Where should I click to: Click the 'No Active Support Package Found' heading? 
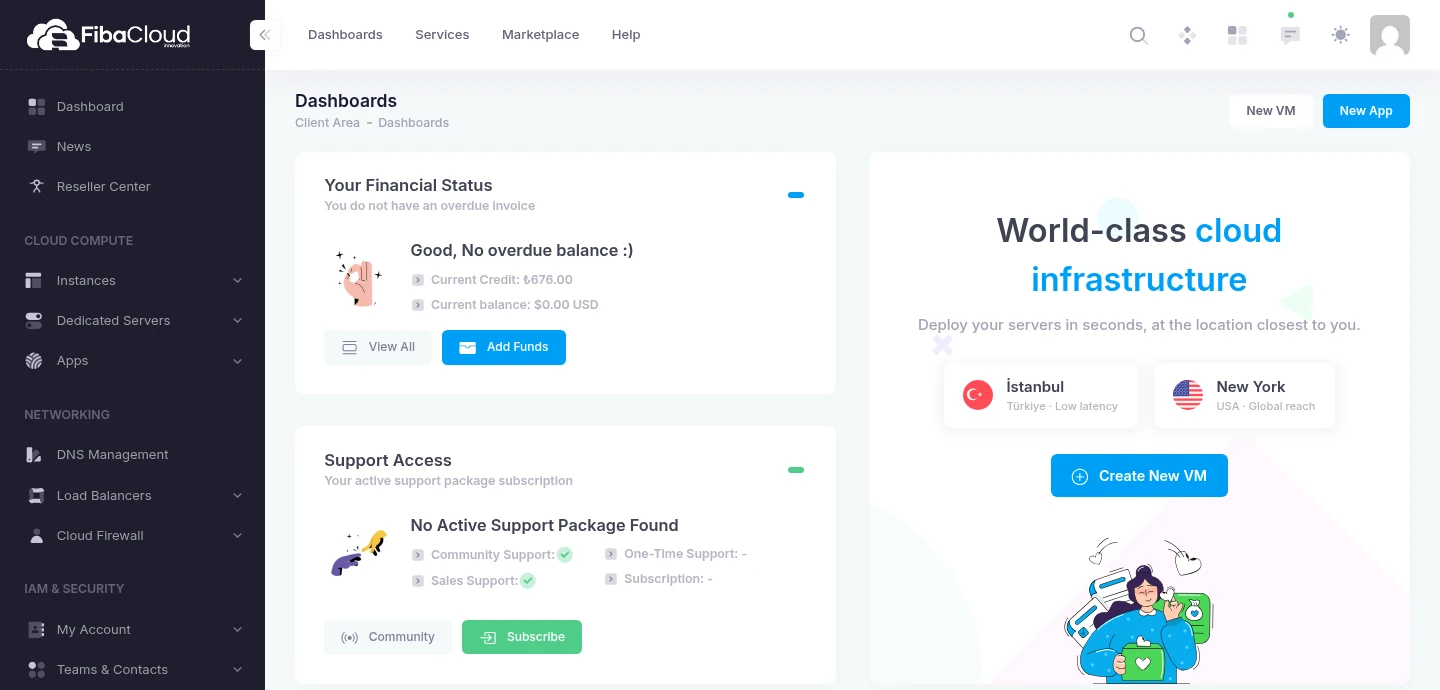544,526
